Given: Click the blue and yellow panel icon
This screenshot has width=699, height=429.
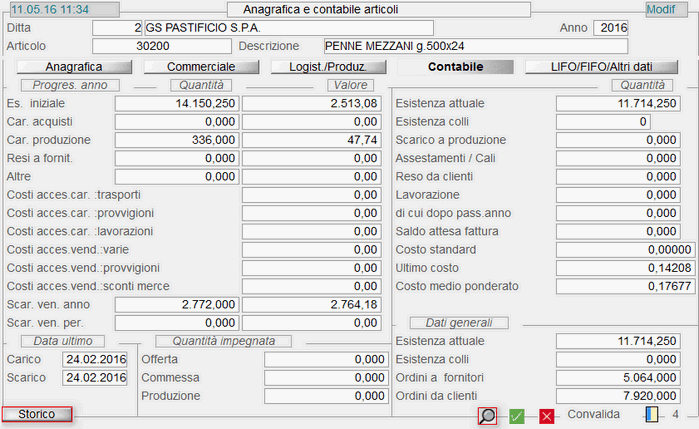Looking at the screenshot, I should tap(652, 415).
